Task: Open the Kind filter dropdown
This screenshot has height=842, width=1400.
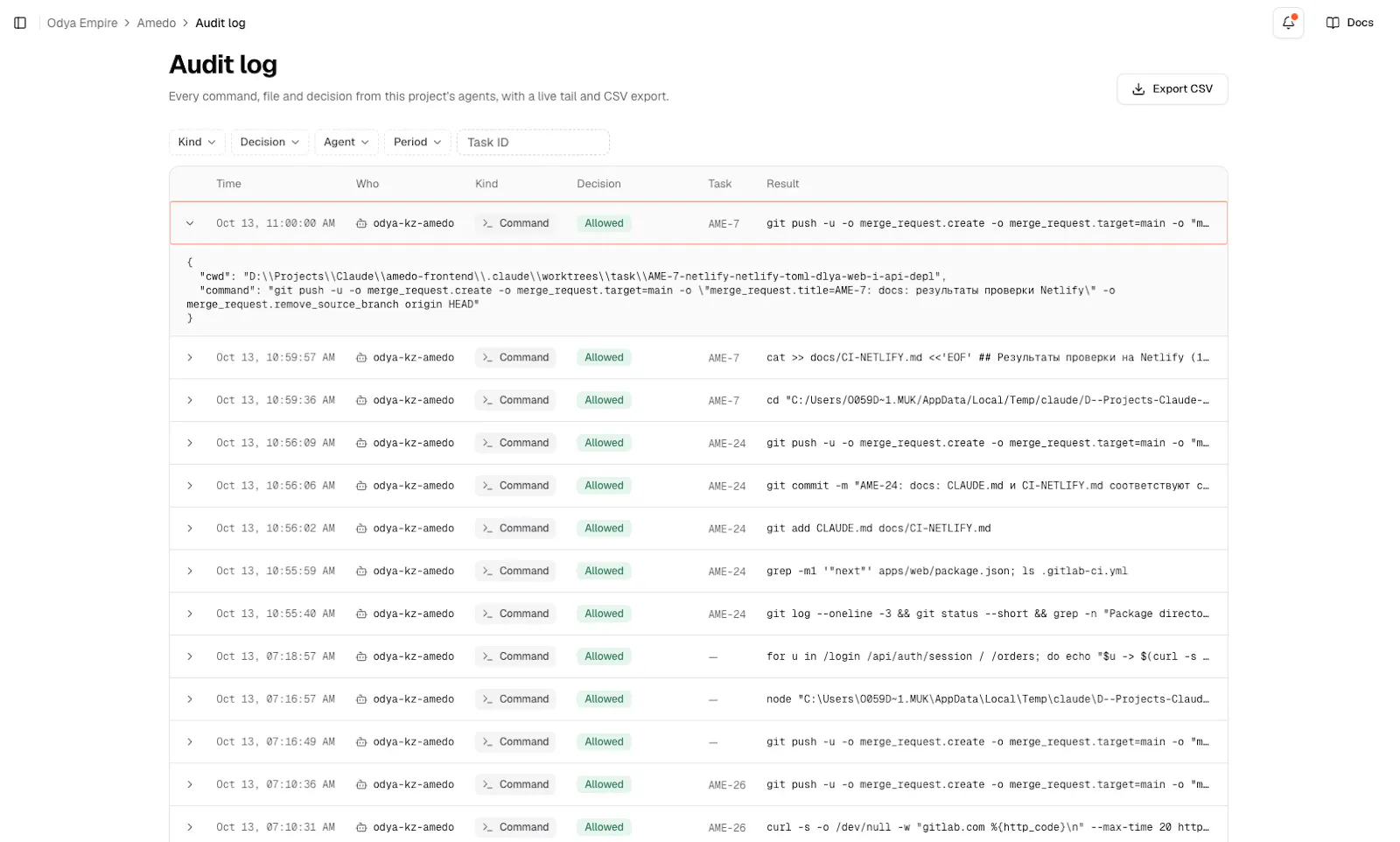Action: pos(197,142)
